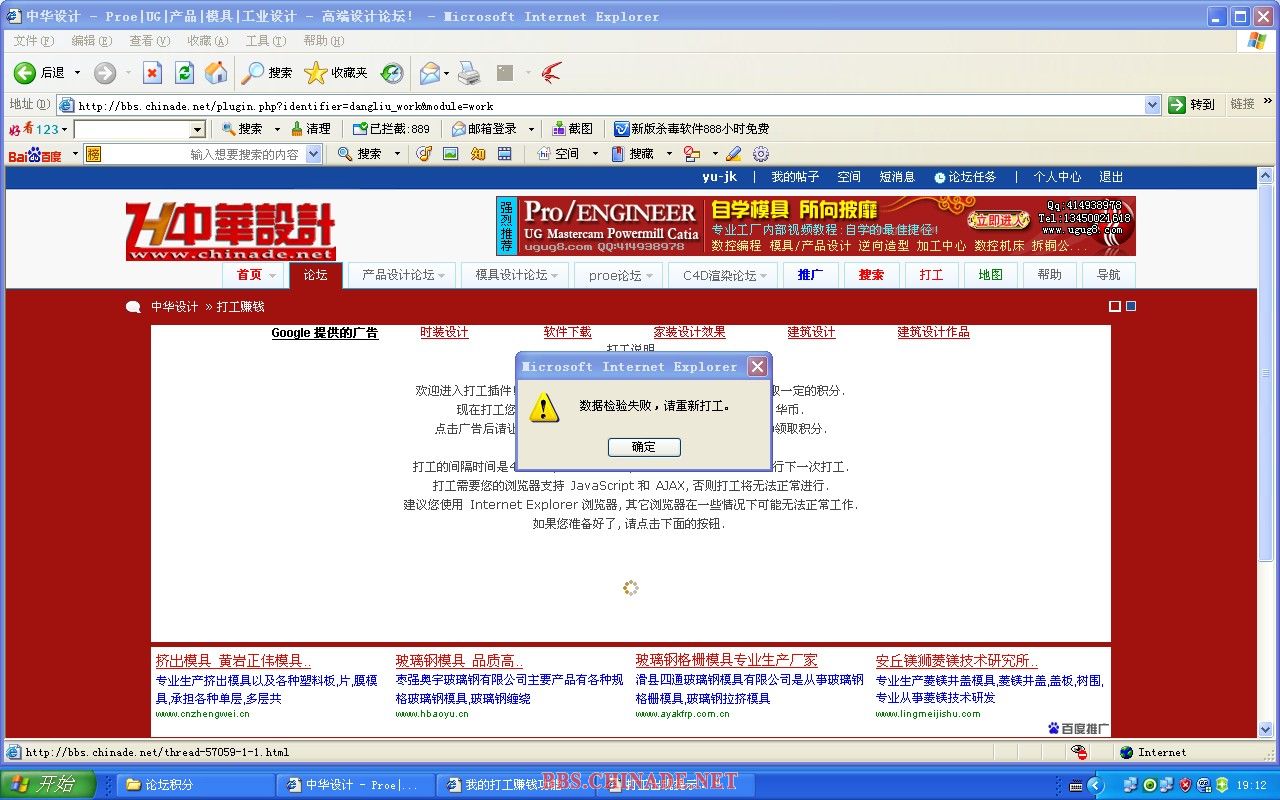Screen dimensions: 1280x800
Task: Click the 短消息 link
Action: (x=897, y=177)
